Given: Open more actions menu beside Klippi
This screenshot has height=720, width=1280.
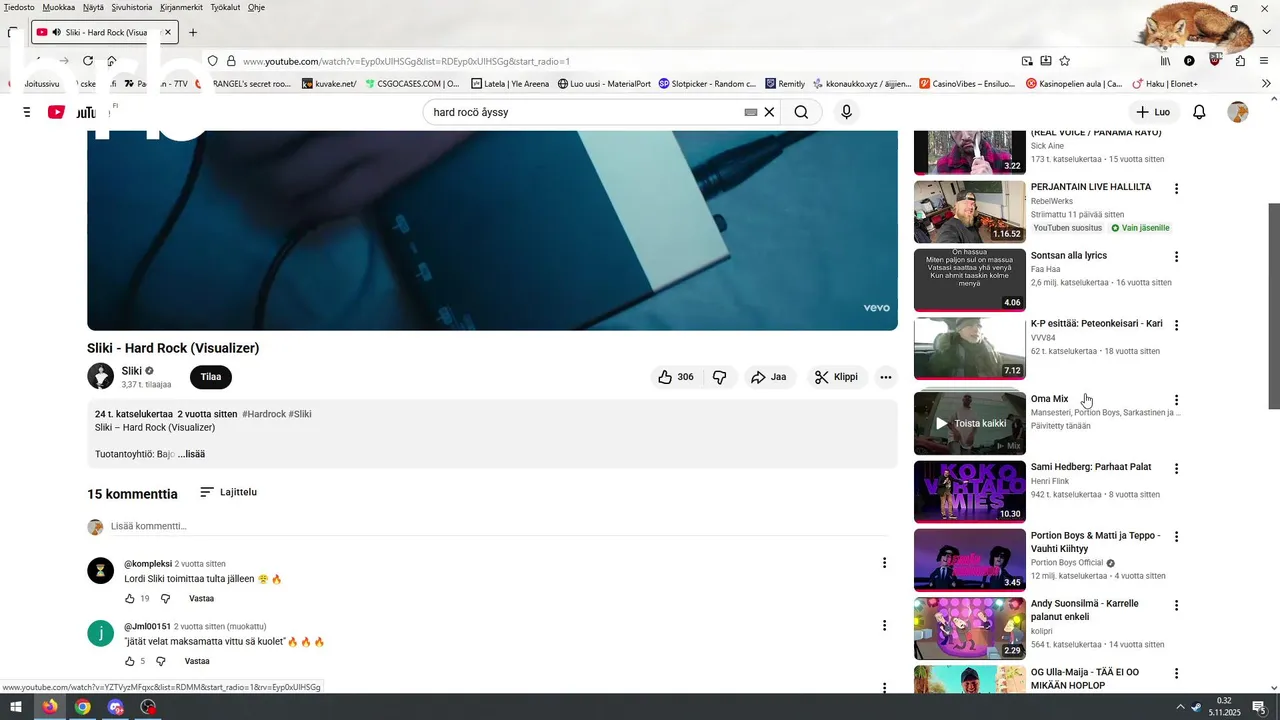Looking at the screenshot, I should point(885,377).
